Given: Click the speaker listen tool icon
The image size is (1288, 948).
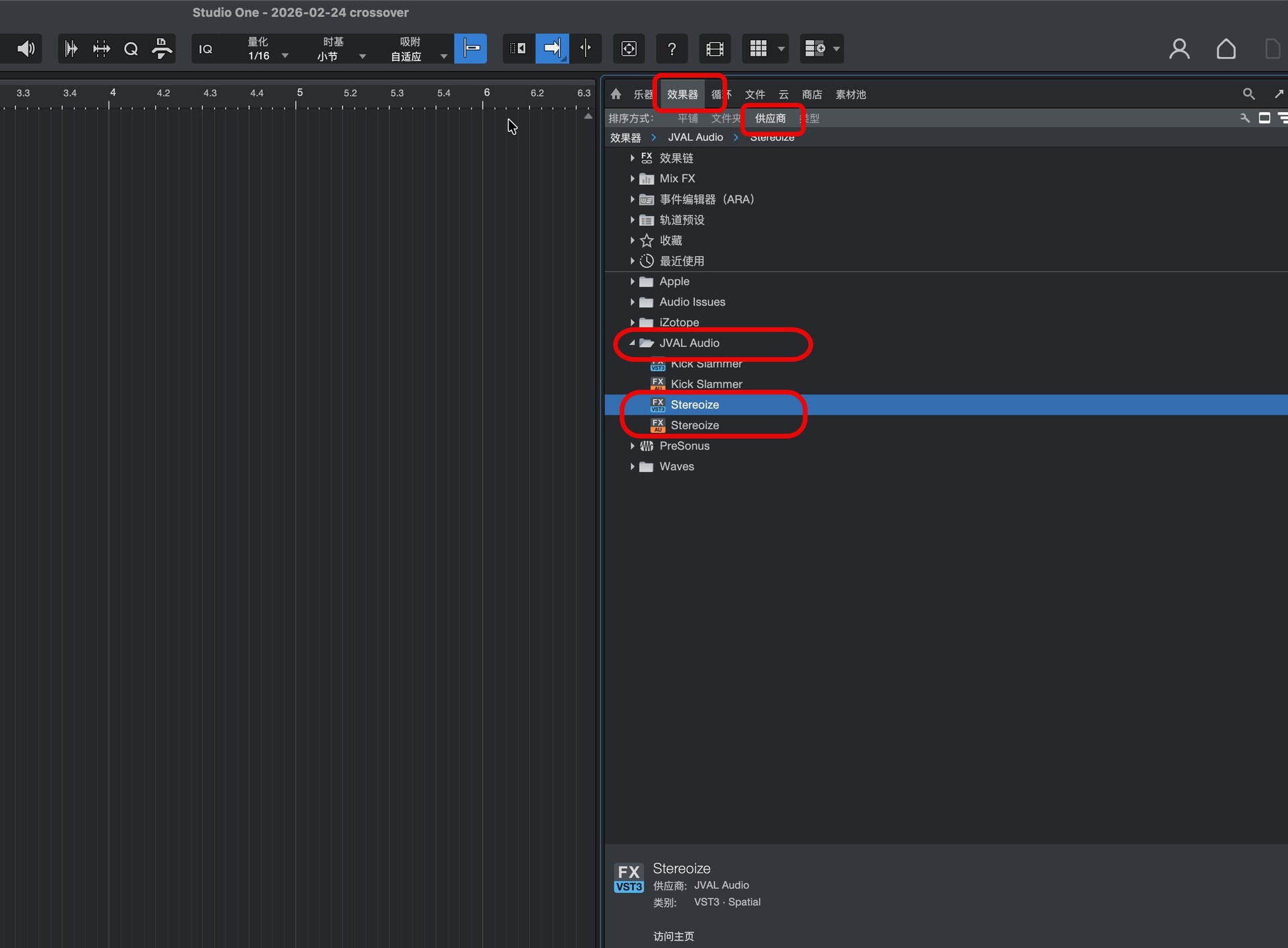Looking at the screenshot, I should point(25,48).
